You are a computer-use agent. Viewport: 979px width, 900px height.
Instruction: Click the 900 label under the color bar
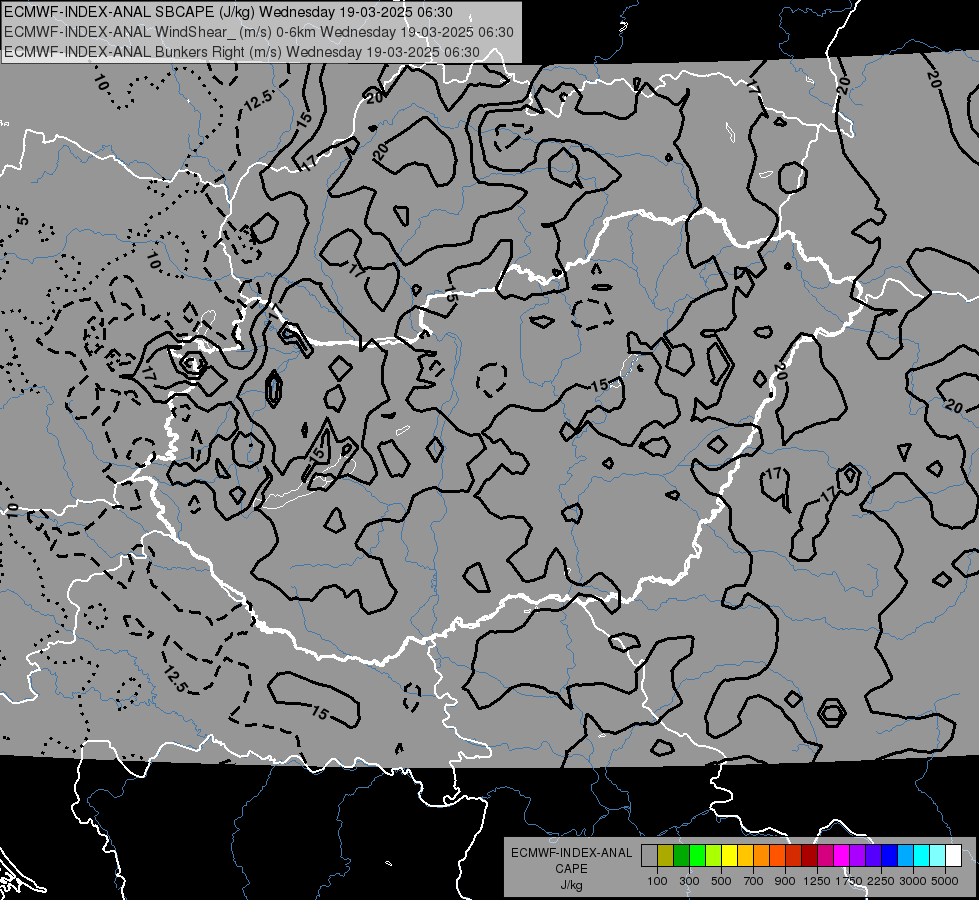[x=785, y=881]
